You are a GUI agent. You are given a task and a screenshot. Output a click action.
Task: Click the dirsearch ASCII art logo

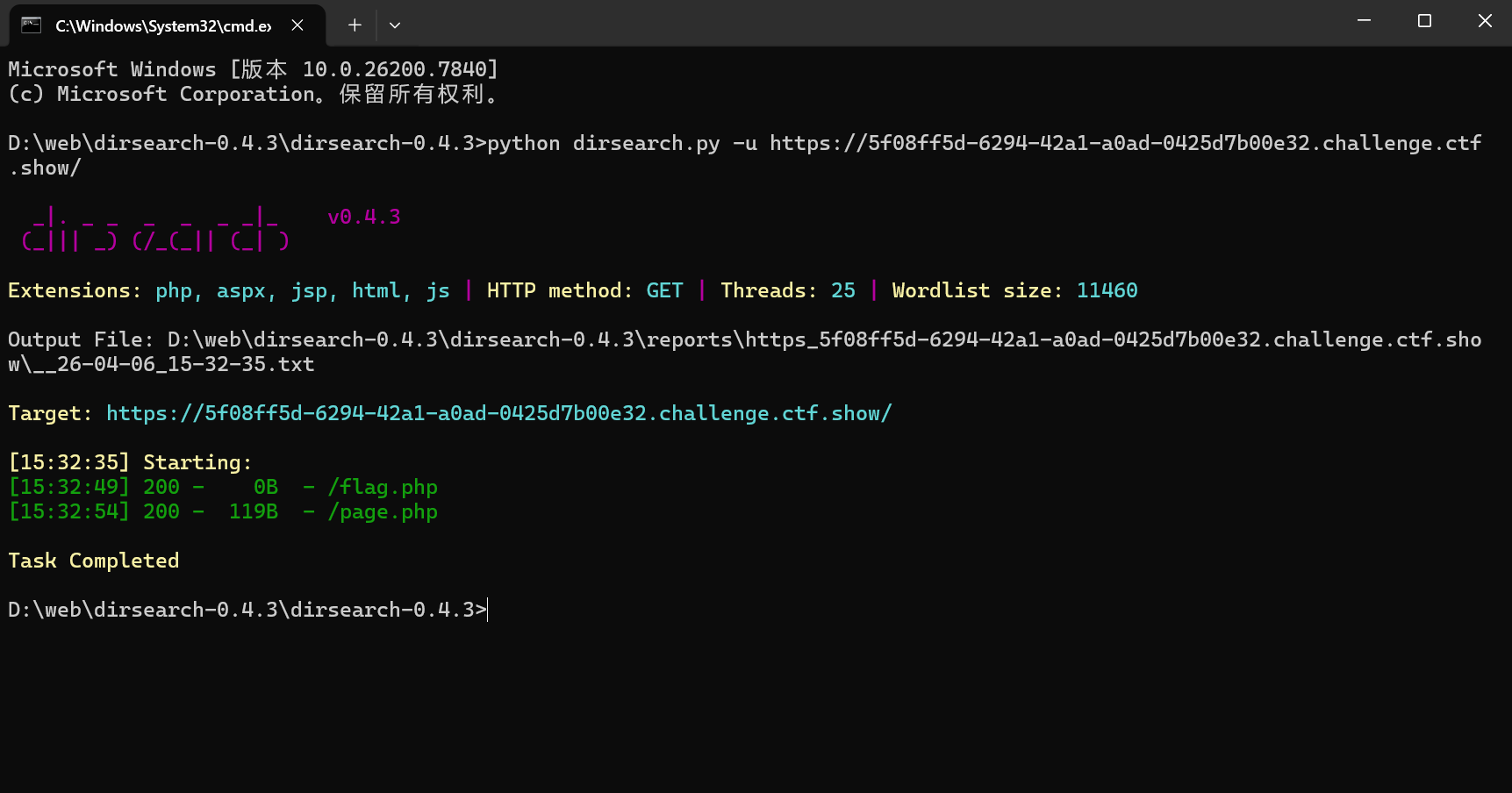(x=155, y=229)
